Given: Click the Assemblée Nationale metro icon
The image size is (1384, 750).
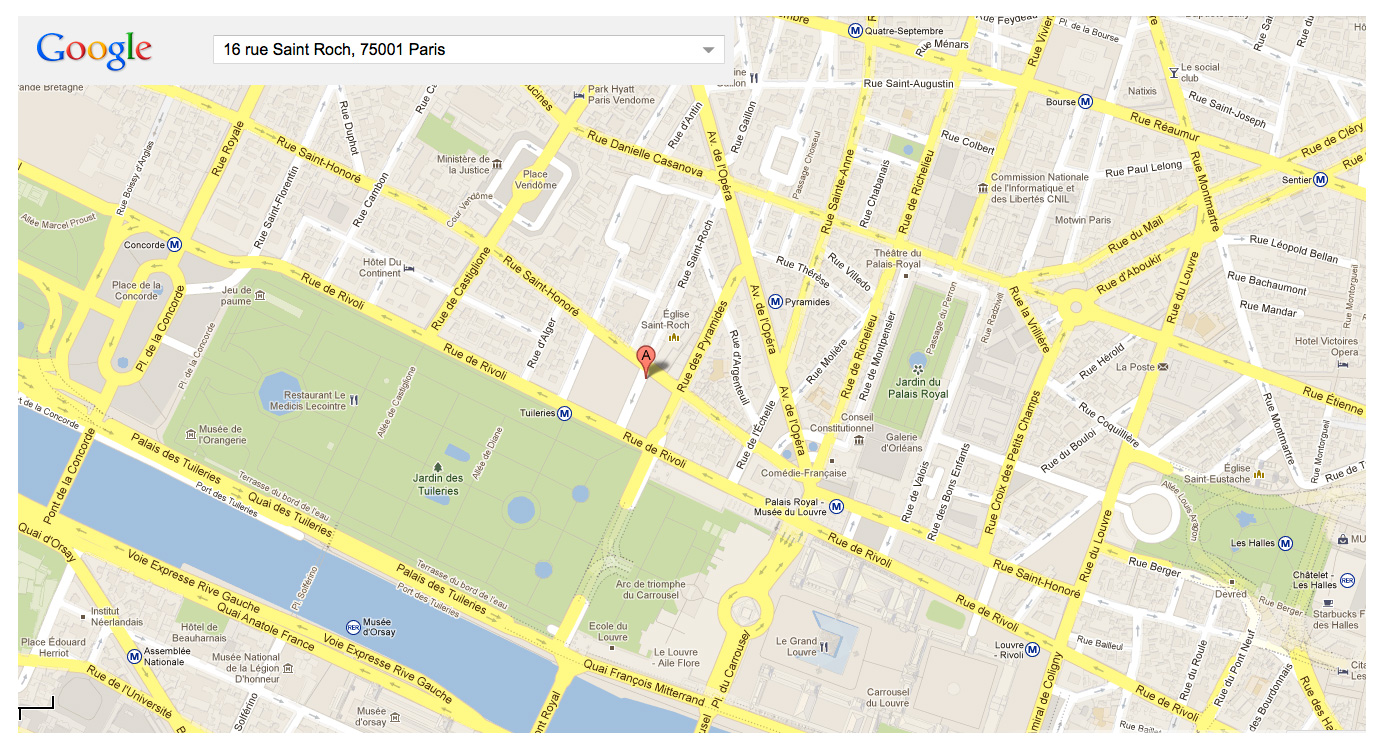Looking at the screenshot, I should pyautogui.click(x=134, y=657).
